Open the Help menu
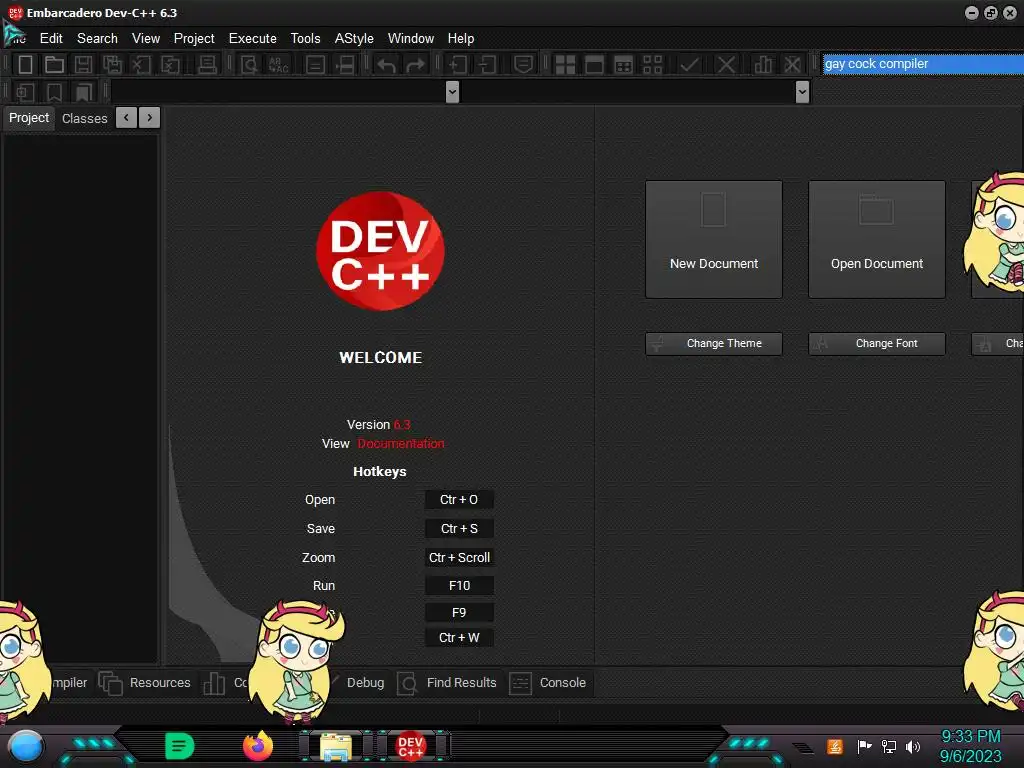This screenshot has height=768, width=1024. point(461,39)
